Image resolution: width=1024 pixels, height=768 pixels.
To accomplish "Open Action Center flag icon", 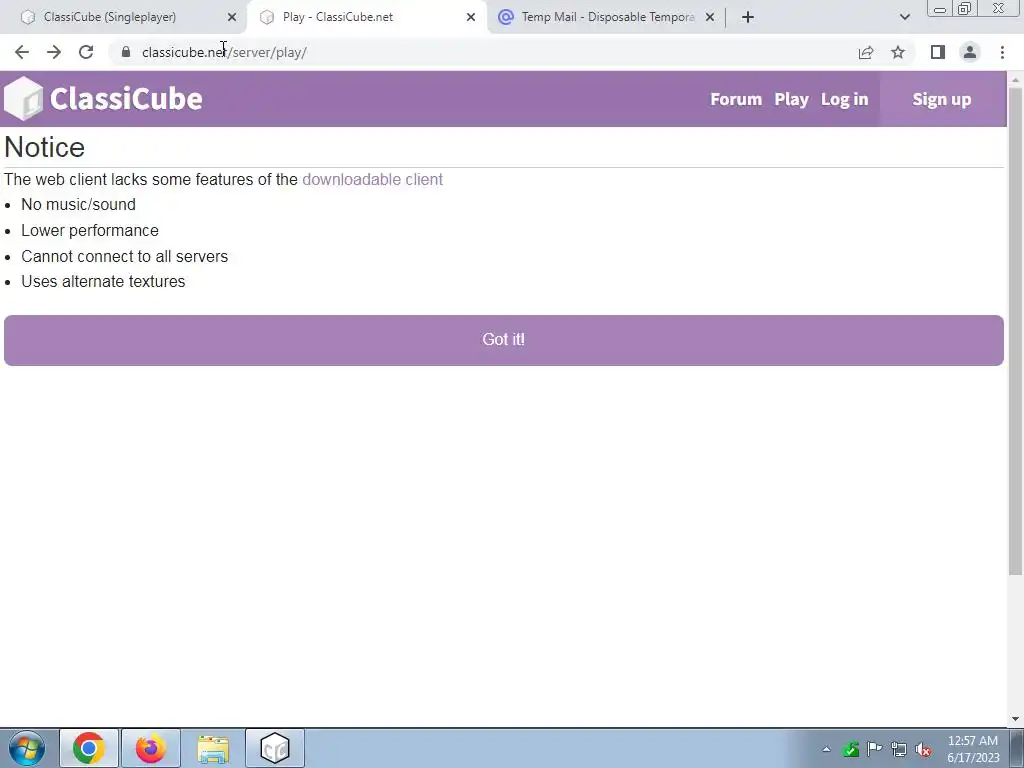I will tap(874, 749).
